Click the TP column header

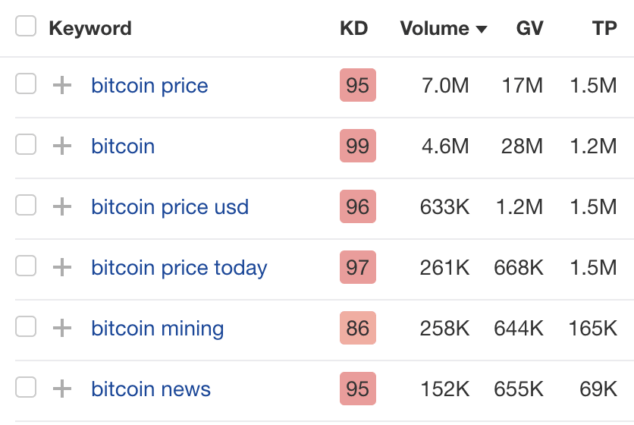point(604,28)
